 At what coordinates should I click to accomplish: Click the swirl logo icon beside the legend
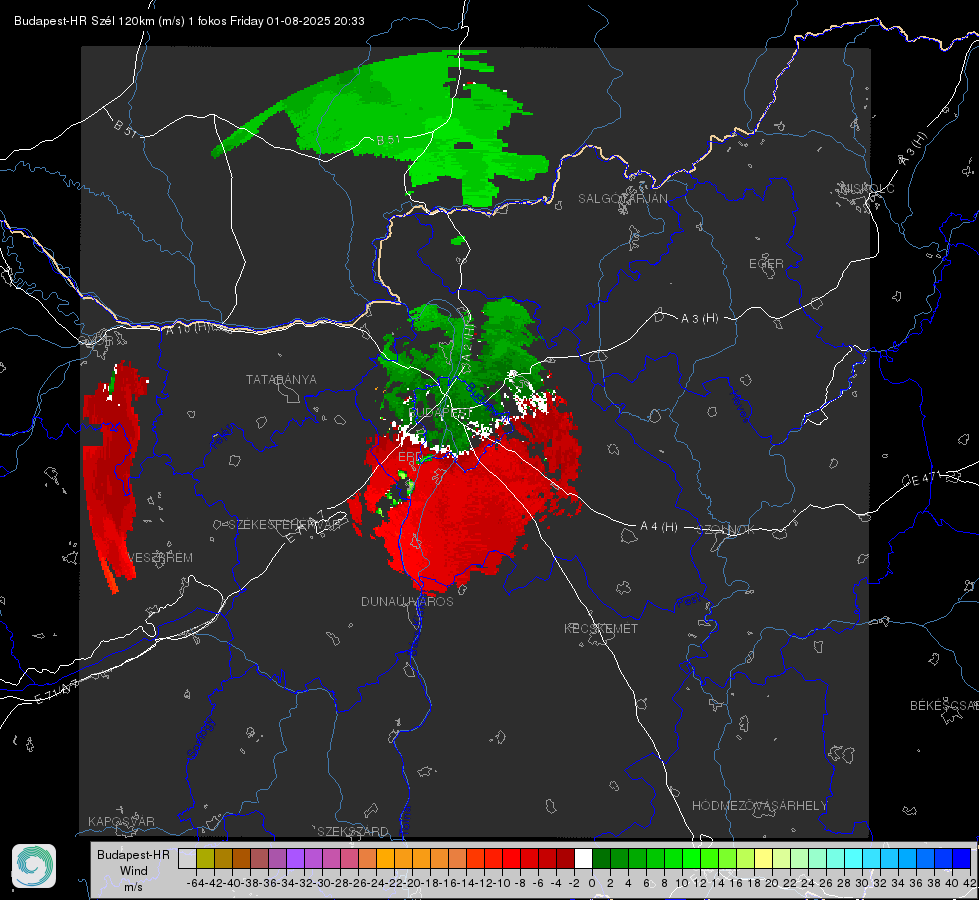(x=34, y=866)
